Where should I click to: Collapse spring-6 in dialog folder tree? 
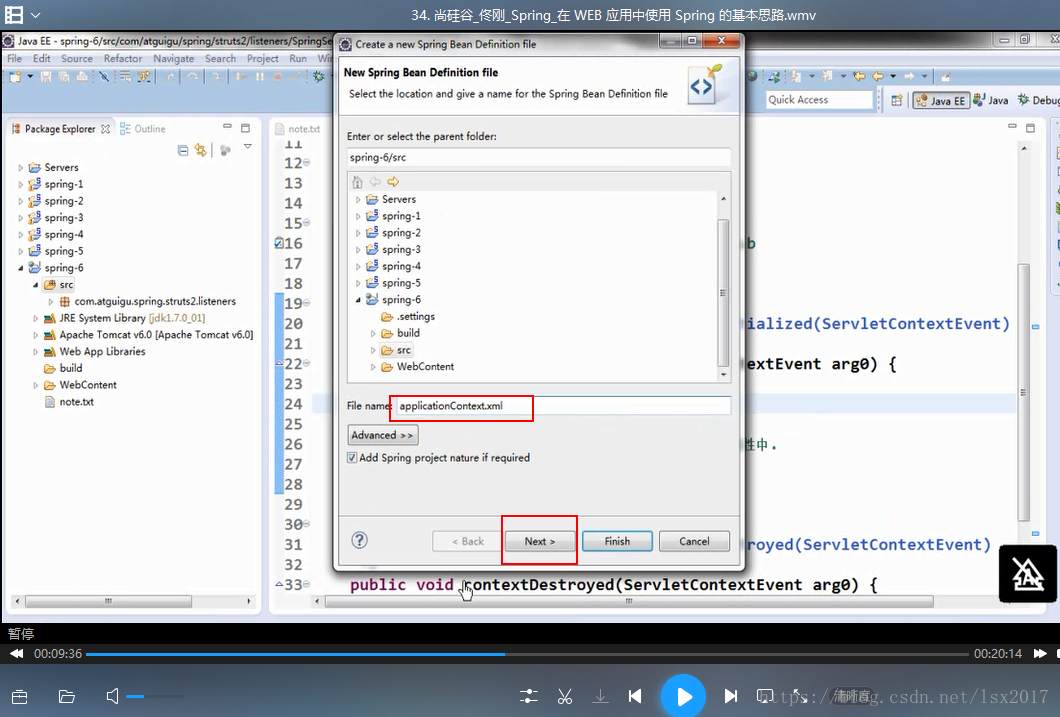(358, 299)
